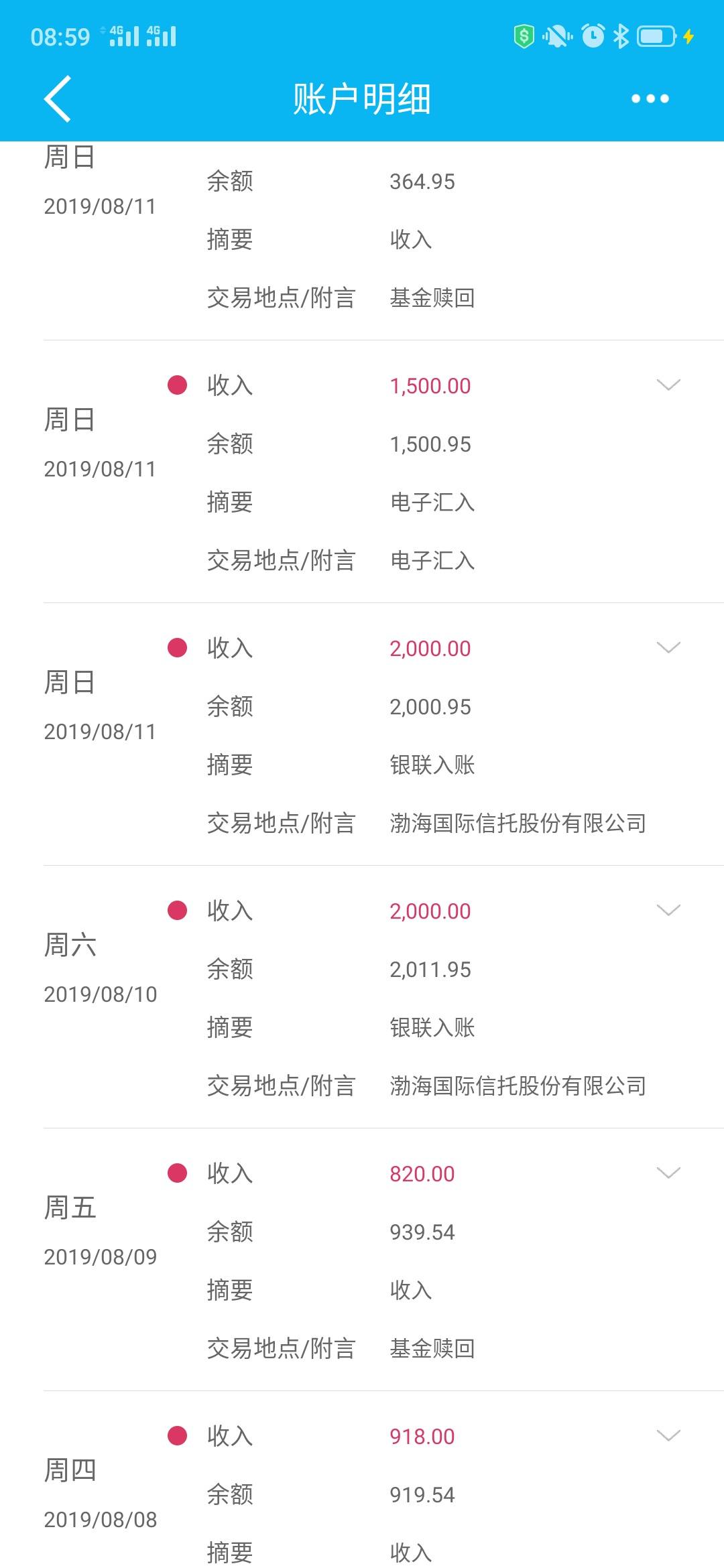Viewport: 724px width, 1568px height.
Task: Expand the Saturday 2,000.00 entry chevron
Action: [x=668, y=910]
